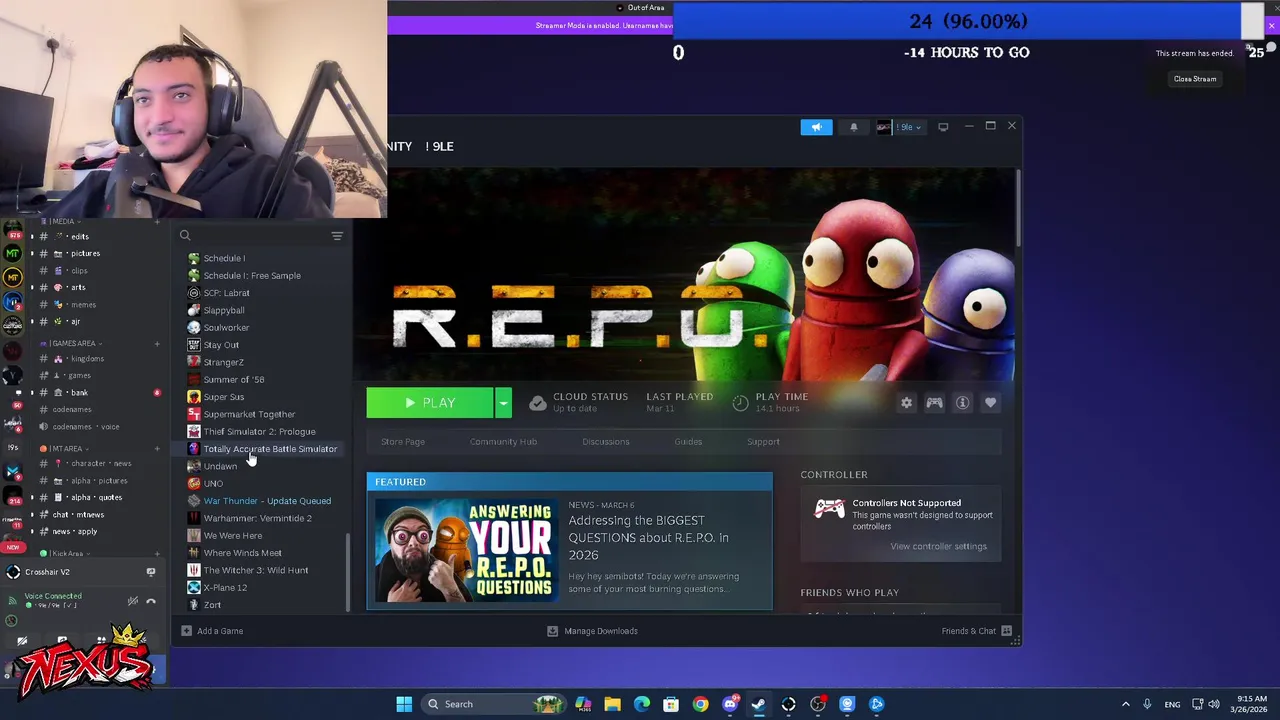Show R.E.P.O. game info icon

pyautogui.click(x=962, y=403)
